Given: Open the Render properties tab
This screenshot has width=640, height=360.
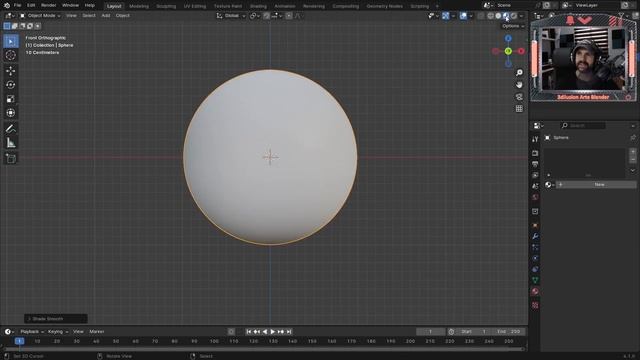Looking at the screenshot, I should (535, 153).
